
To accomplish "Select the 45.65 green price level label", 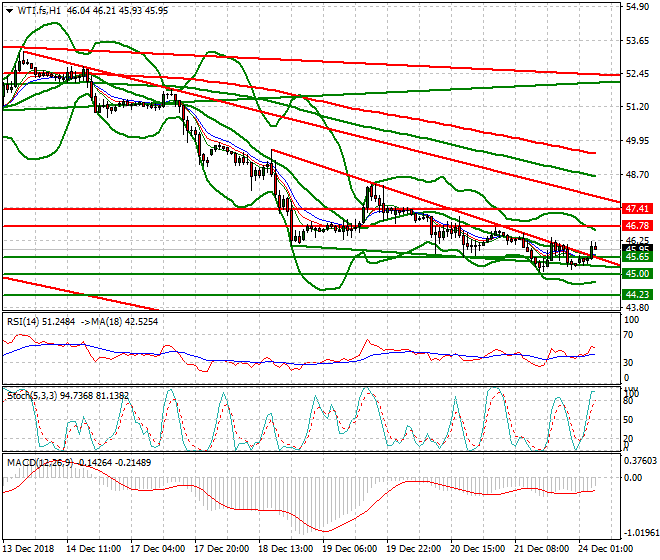I will (x=637, y=257).
